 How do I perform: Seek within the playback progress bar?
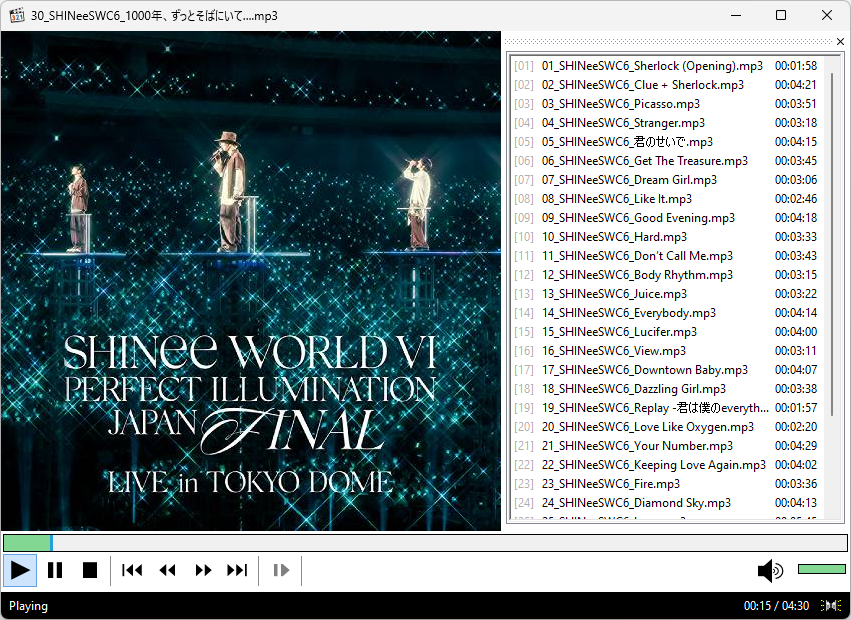[x=426, y=542]
